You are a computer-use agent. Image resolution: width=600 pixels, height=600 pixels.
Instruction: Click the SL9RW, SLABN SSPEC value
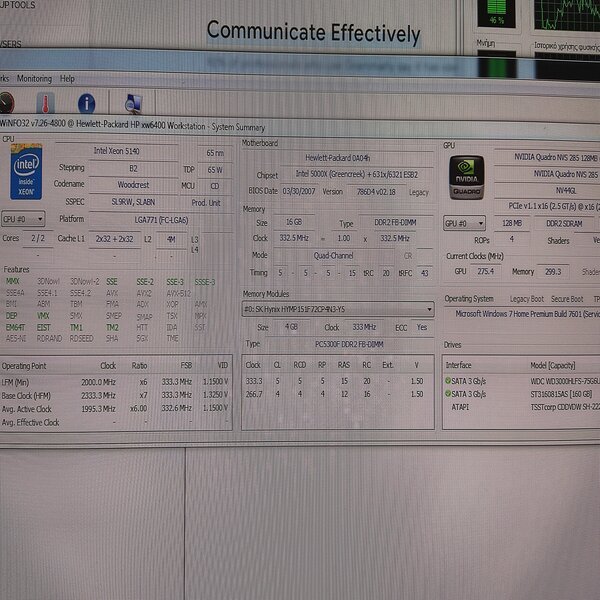(x=133, y=202)
